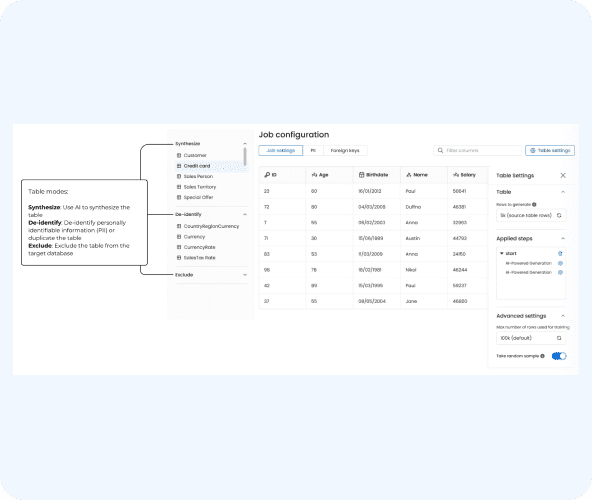Click the Name cell 'Nikol'
The image size is (592, 500).
click(x=411, y=270)
